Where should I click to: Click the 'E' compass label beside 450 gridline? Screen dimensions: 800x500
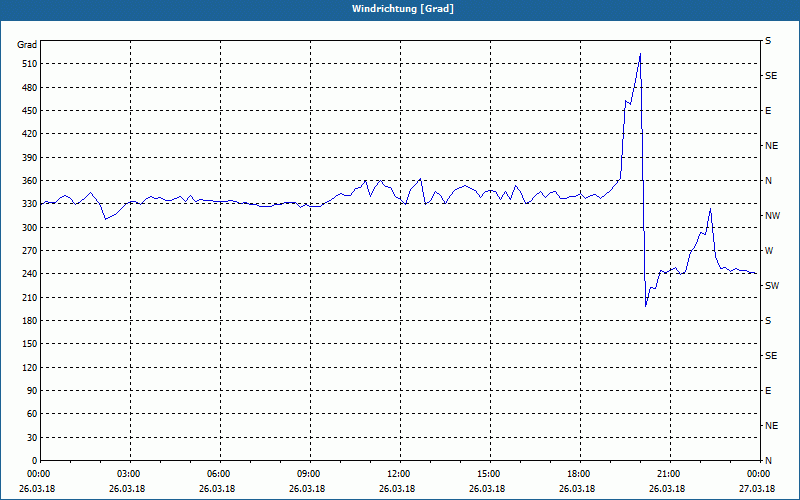click(x=768, y=111)
